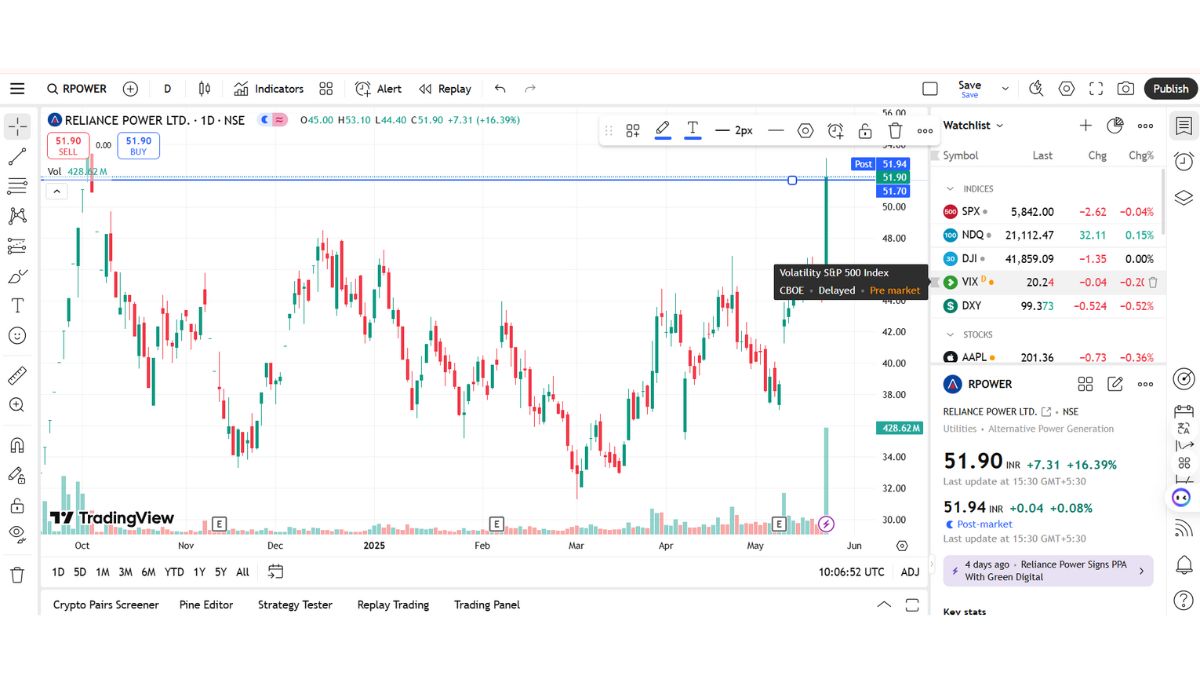
Task: Change the D chart interval
Action: (x=167, y=89)
